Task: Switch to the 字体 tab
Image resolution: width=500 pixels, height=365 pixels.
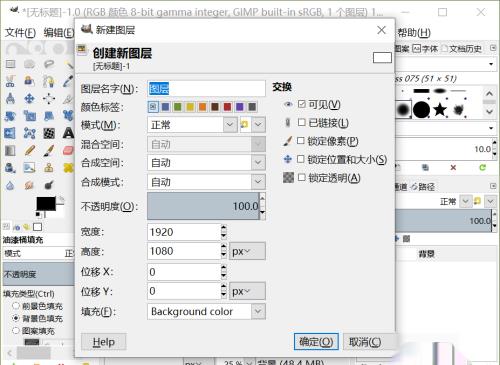Action: pyautogui.click(x=425, y=49)
